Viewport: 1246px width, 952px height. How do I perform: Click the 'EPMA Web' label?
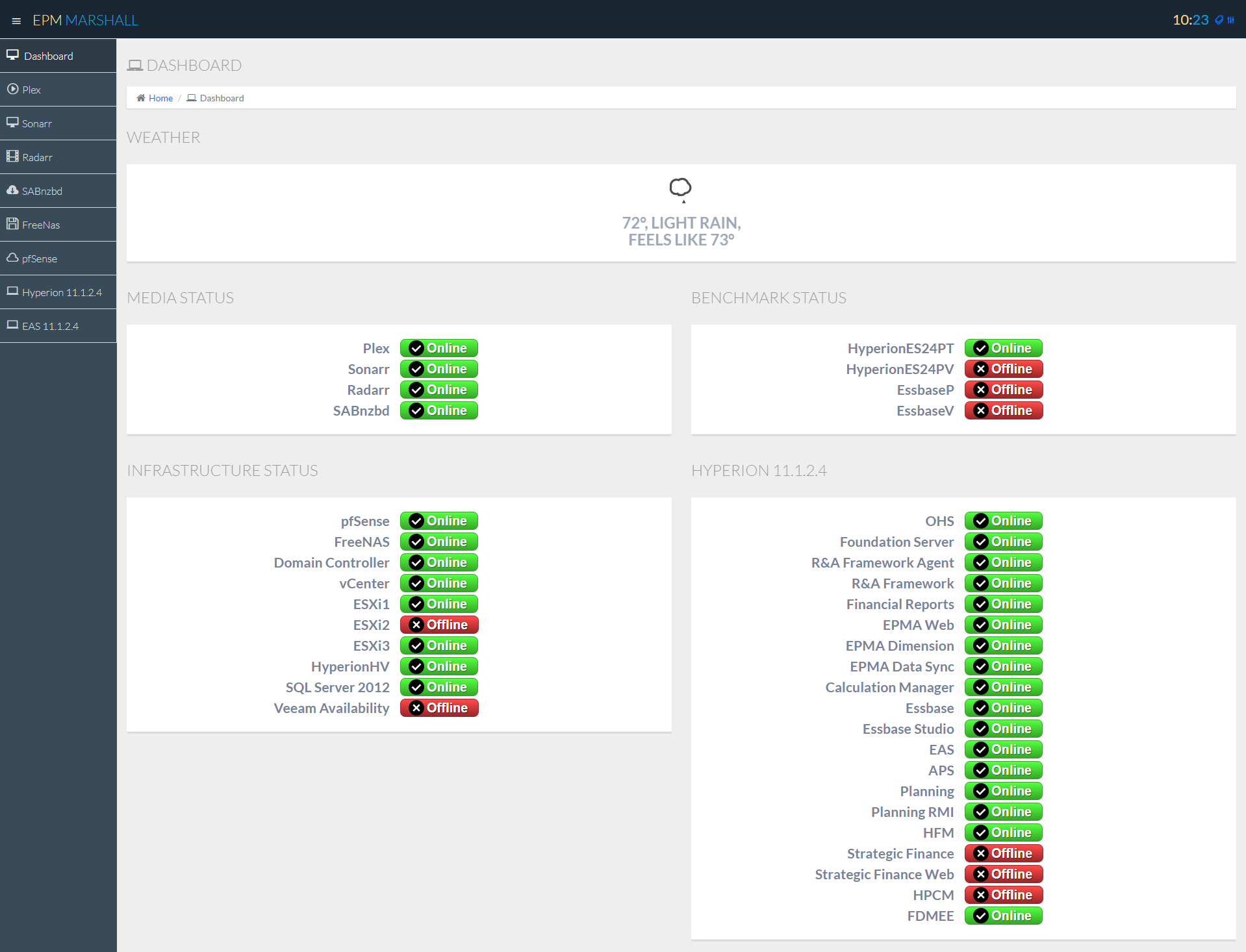click(x=918, y=625)
